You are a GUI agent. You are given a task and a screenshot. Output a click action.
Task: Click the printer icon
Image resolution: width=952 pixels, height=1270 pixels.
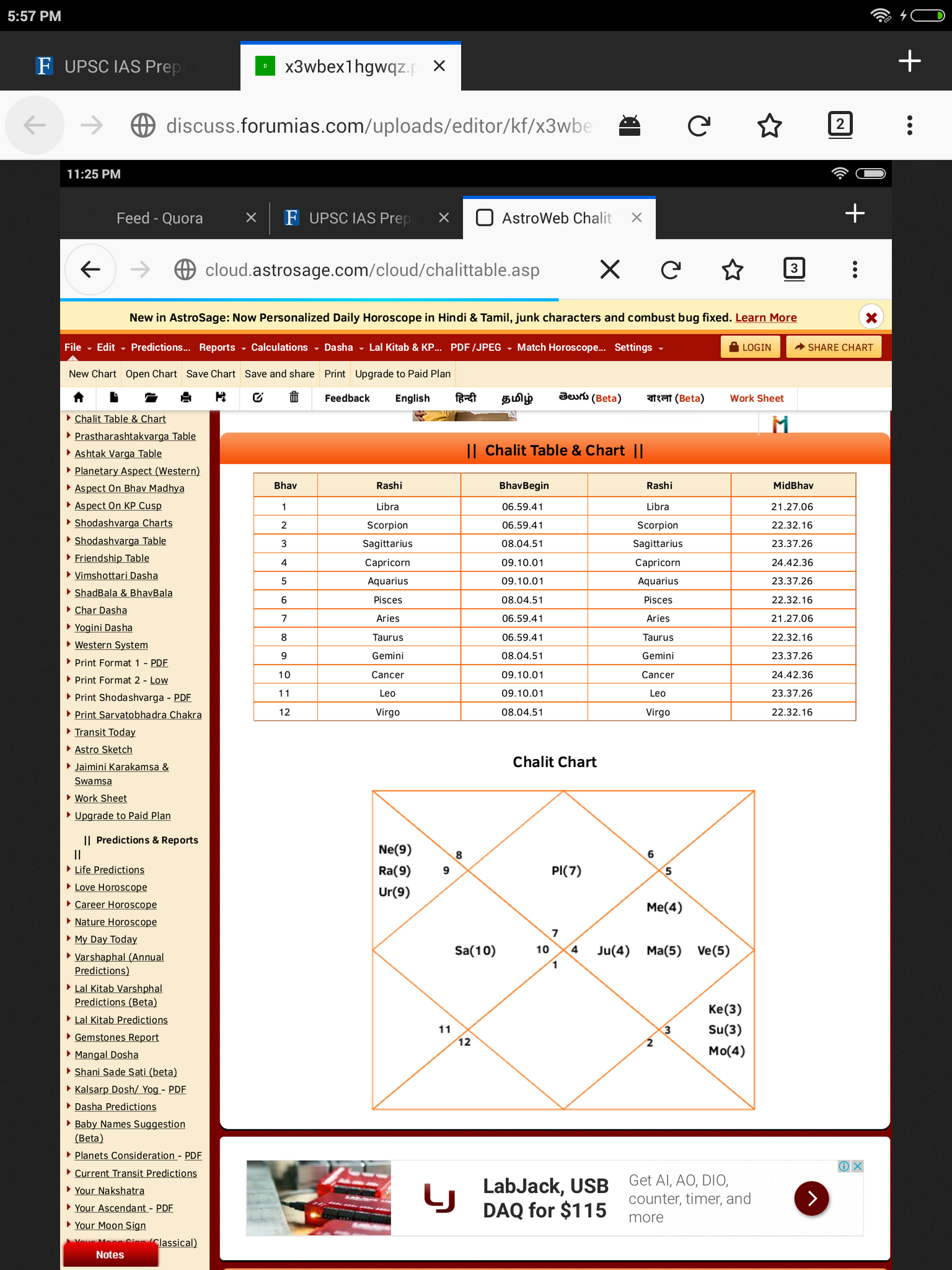pos(186,397)
